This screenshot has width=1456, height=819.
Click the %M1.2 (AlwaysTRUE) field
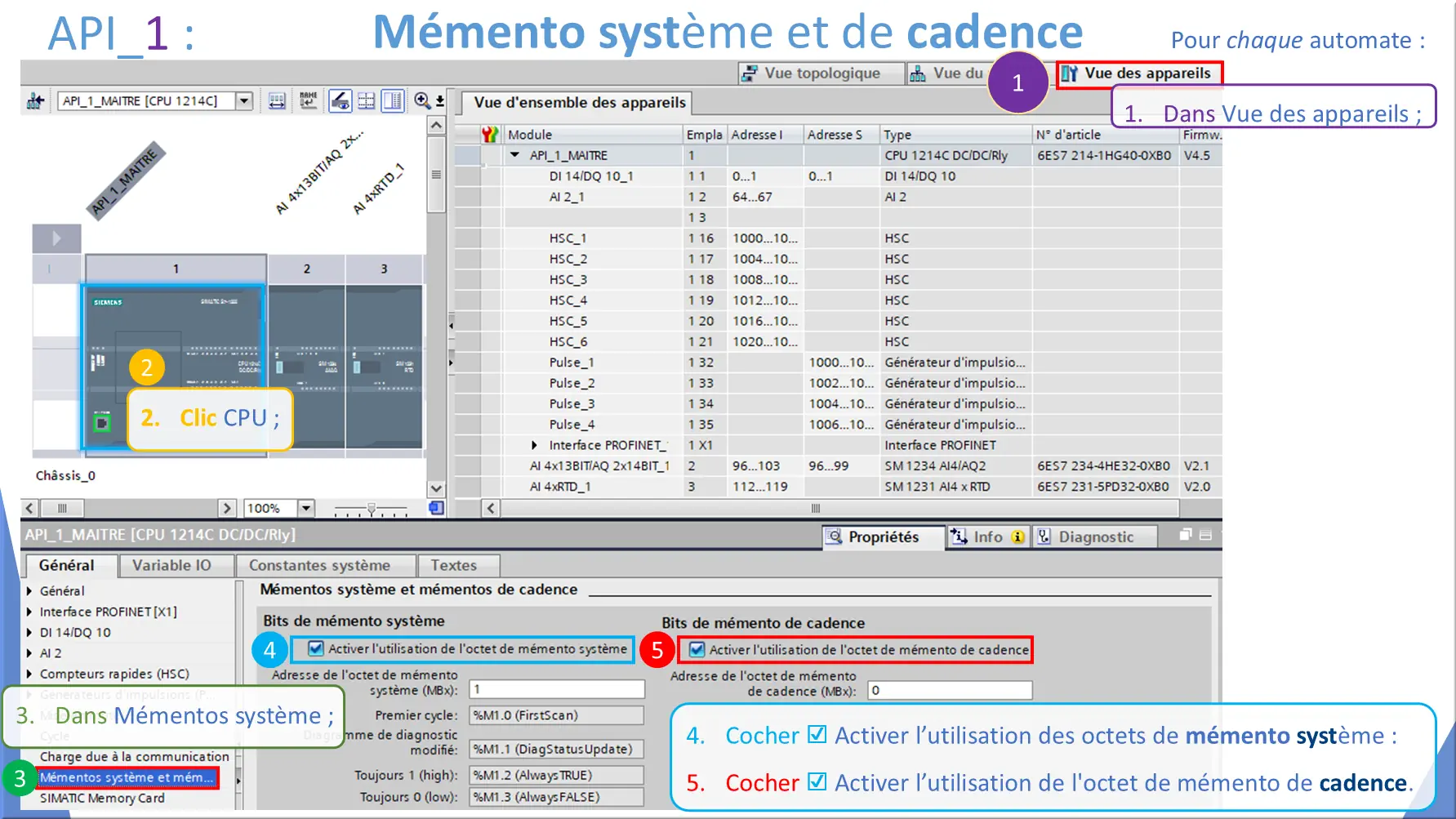(557, 775)
